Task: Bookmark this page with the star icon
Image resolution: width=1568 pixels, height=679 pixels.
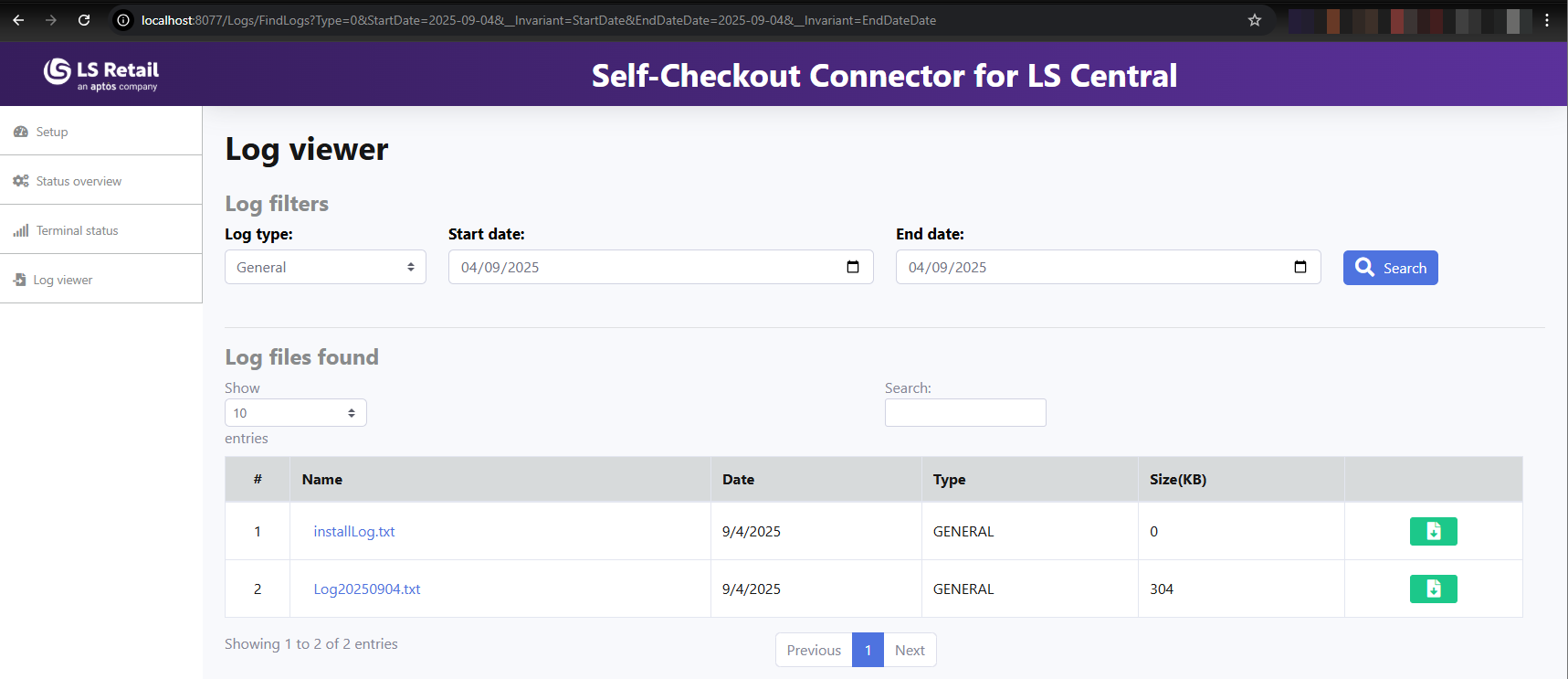Action: (1255, 20)
